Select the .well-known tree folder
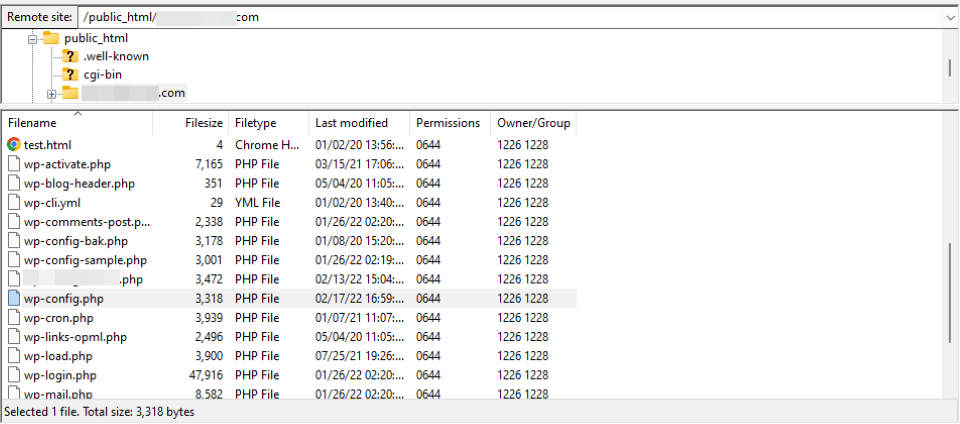The image size is (960, 424). (116, 56)
